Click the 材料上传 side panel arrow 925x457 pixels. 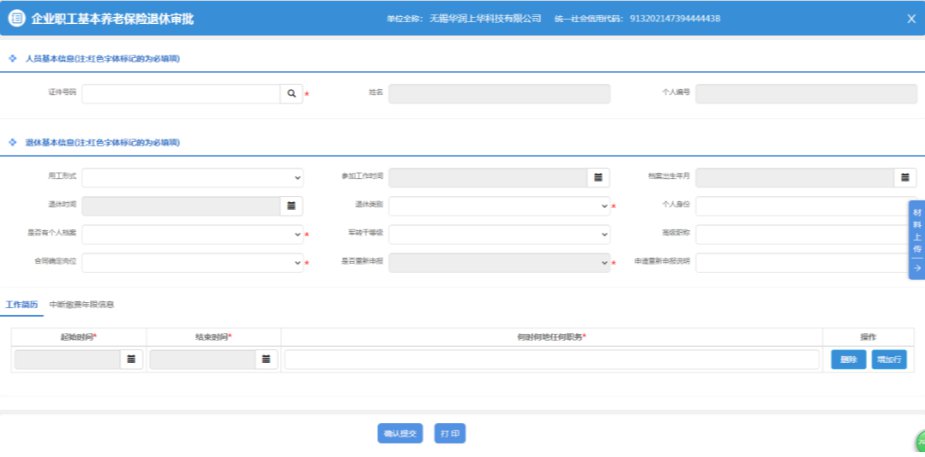pos(917,268)
